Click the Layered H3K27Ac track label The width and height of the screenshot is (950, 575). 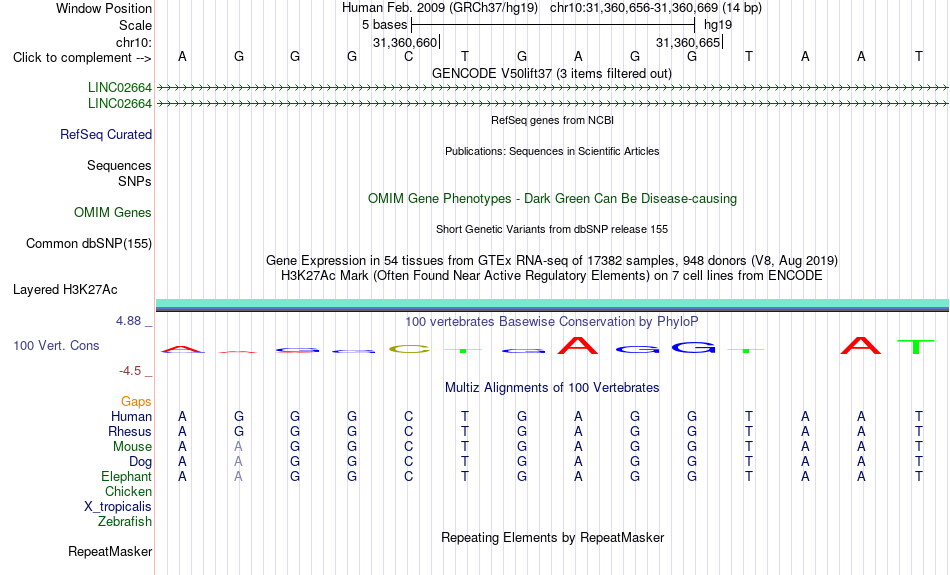coord(65,290)
